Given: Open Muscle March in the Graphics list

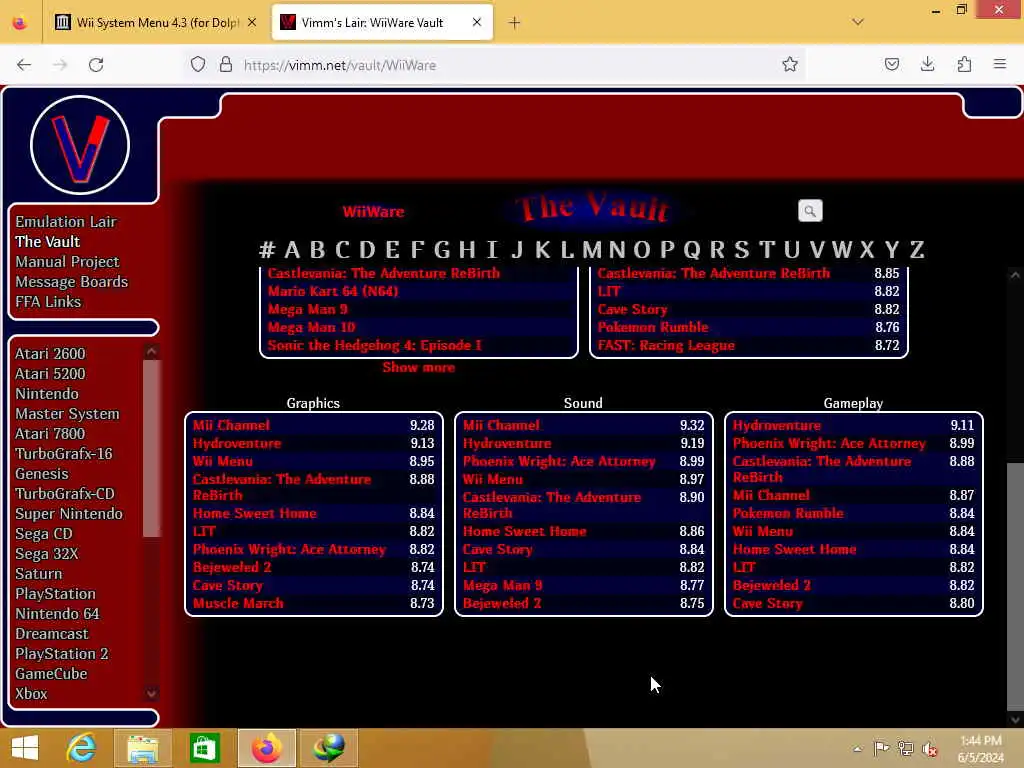Looking at the screenshot, I should (238, 603).
